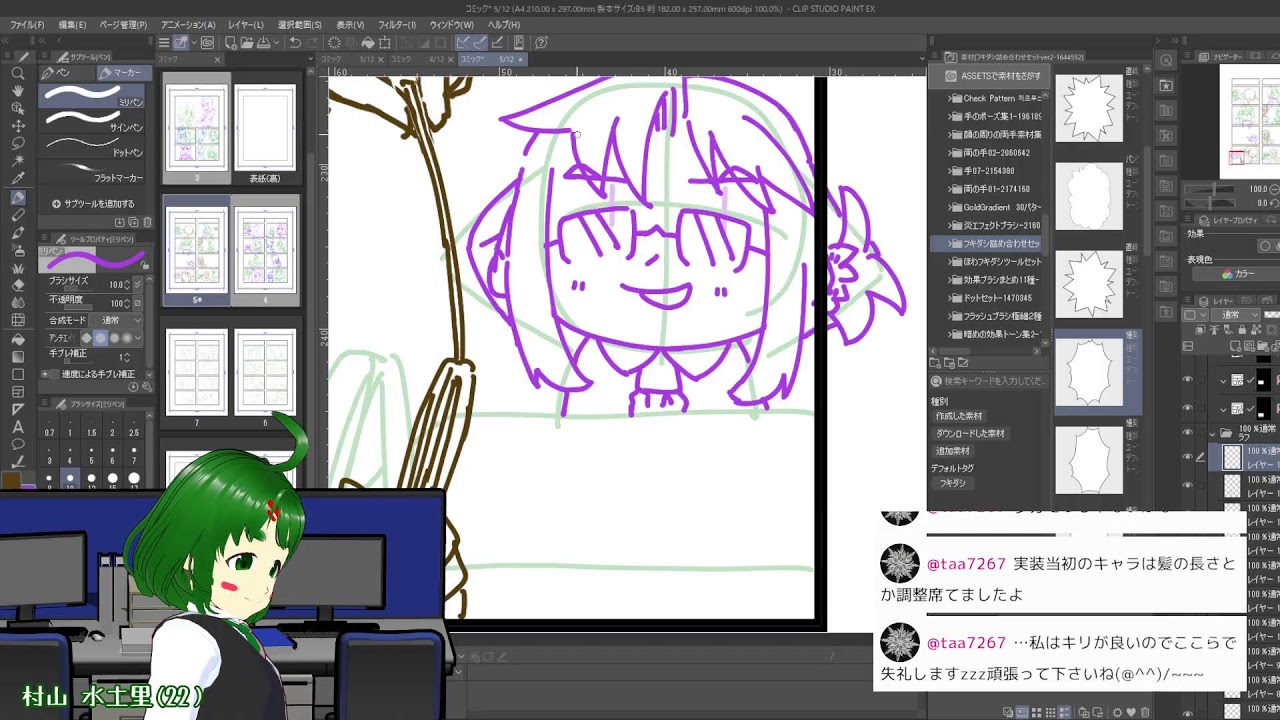This screenshot has height=720, width=1280.
Task: Select the eraser tool
Action: (x=18, y=286)
